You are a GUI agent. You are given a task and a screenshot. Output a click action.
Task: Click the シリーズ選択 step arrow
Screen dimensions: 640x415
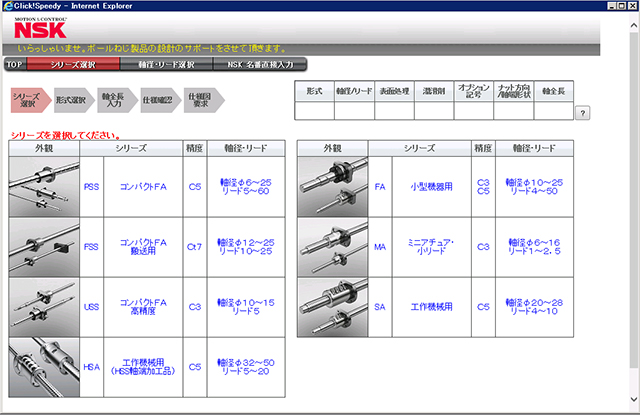pyautogui.click(x=31, y=100)
